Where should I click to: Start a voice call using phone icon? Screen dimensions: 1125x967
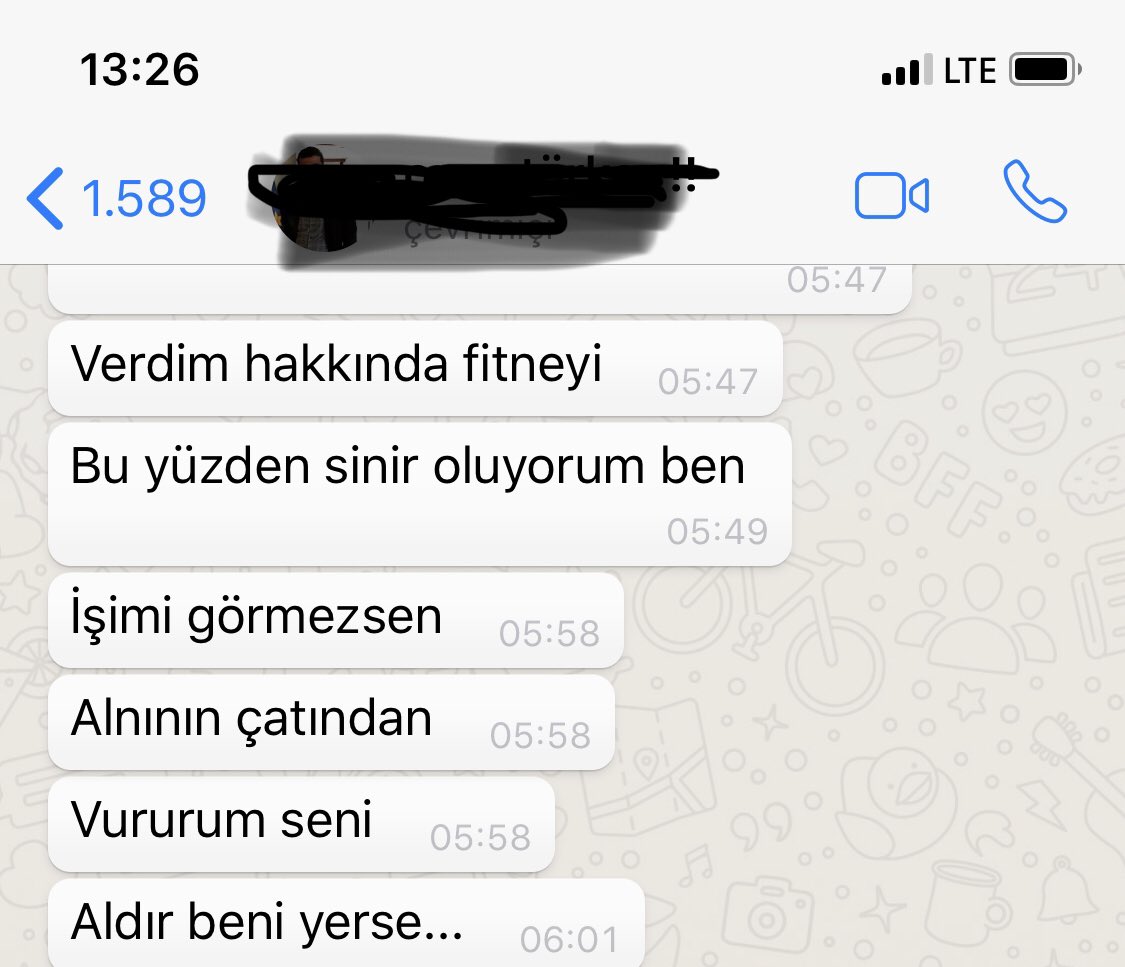click(x=1035, y=191)
